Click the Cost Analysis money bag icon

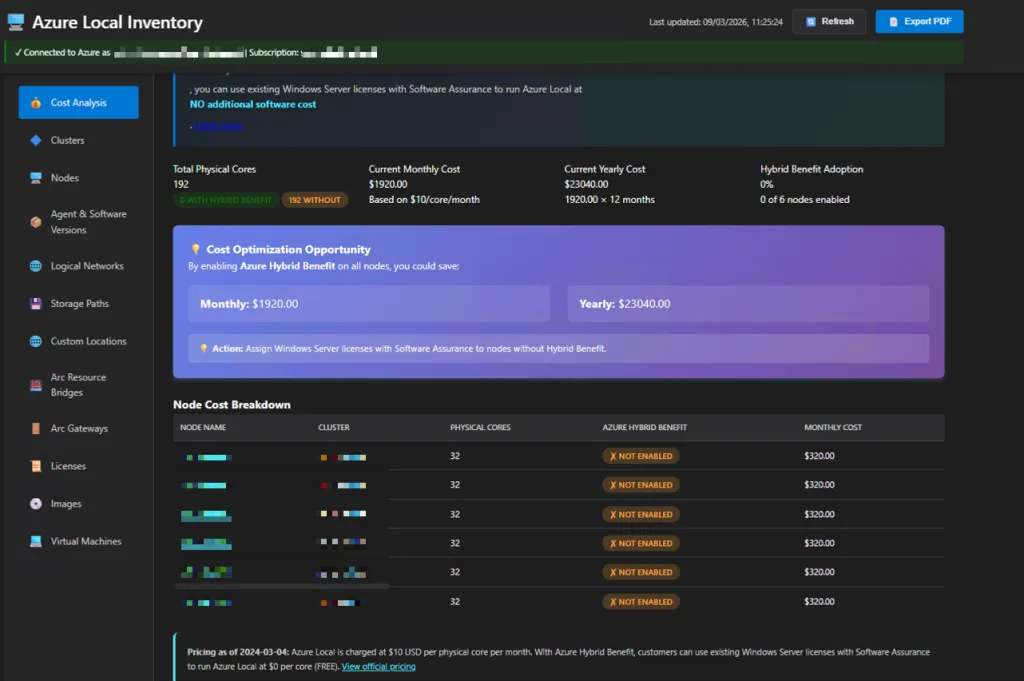click(x=36, y=103)
